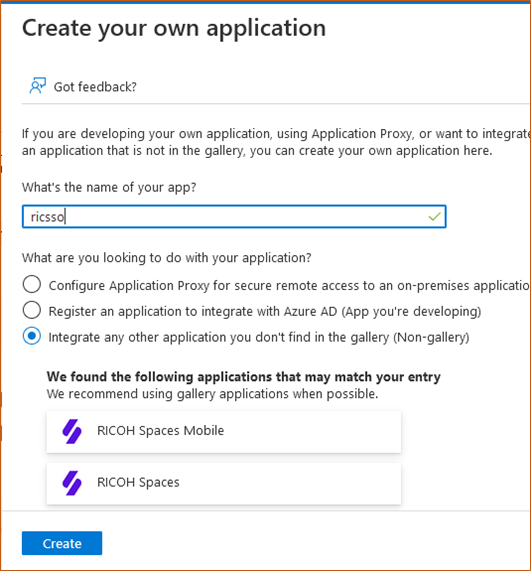Click the RICOH Spaces logo icon

click(72, 483)
